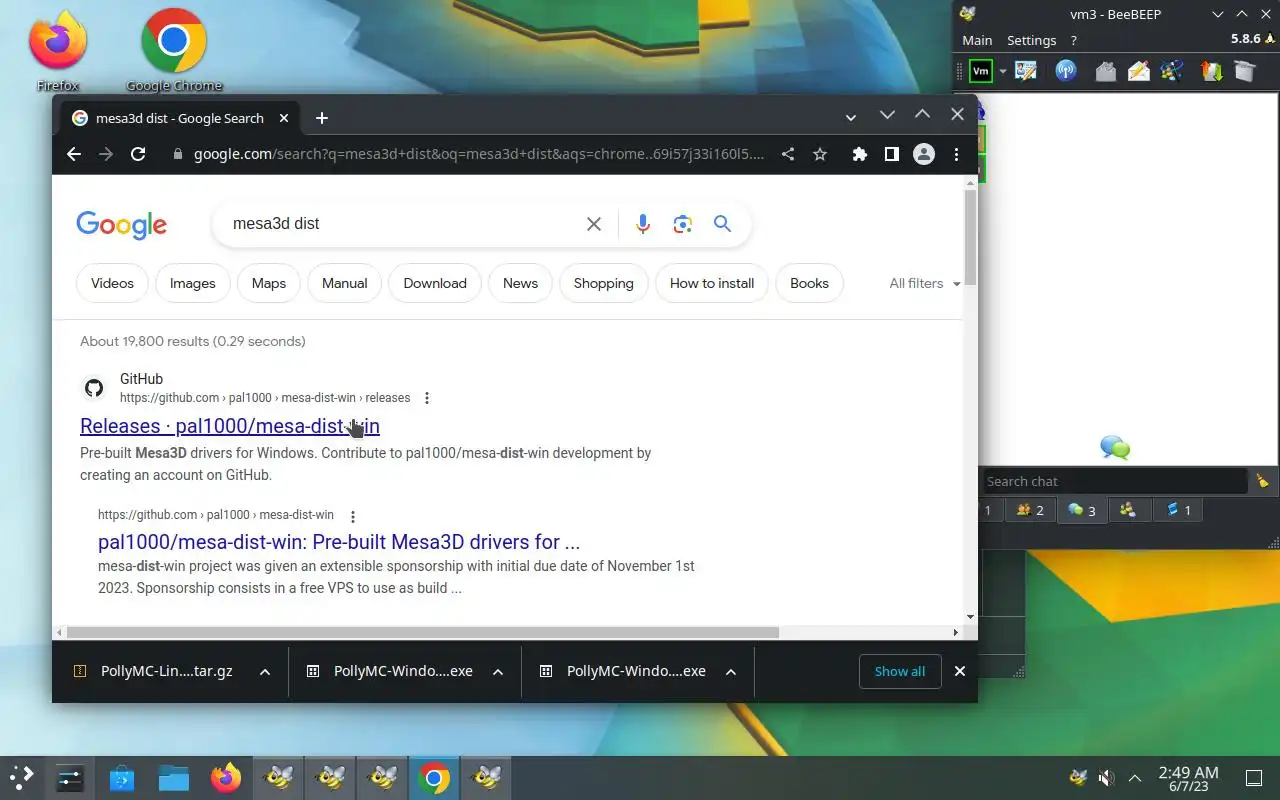The width and height of the screenshot is (1280, 800).
Task: Switch to BeeBEEP chats tab showing 3
Action: click(1082, 510)
